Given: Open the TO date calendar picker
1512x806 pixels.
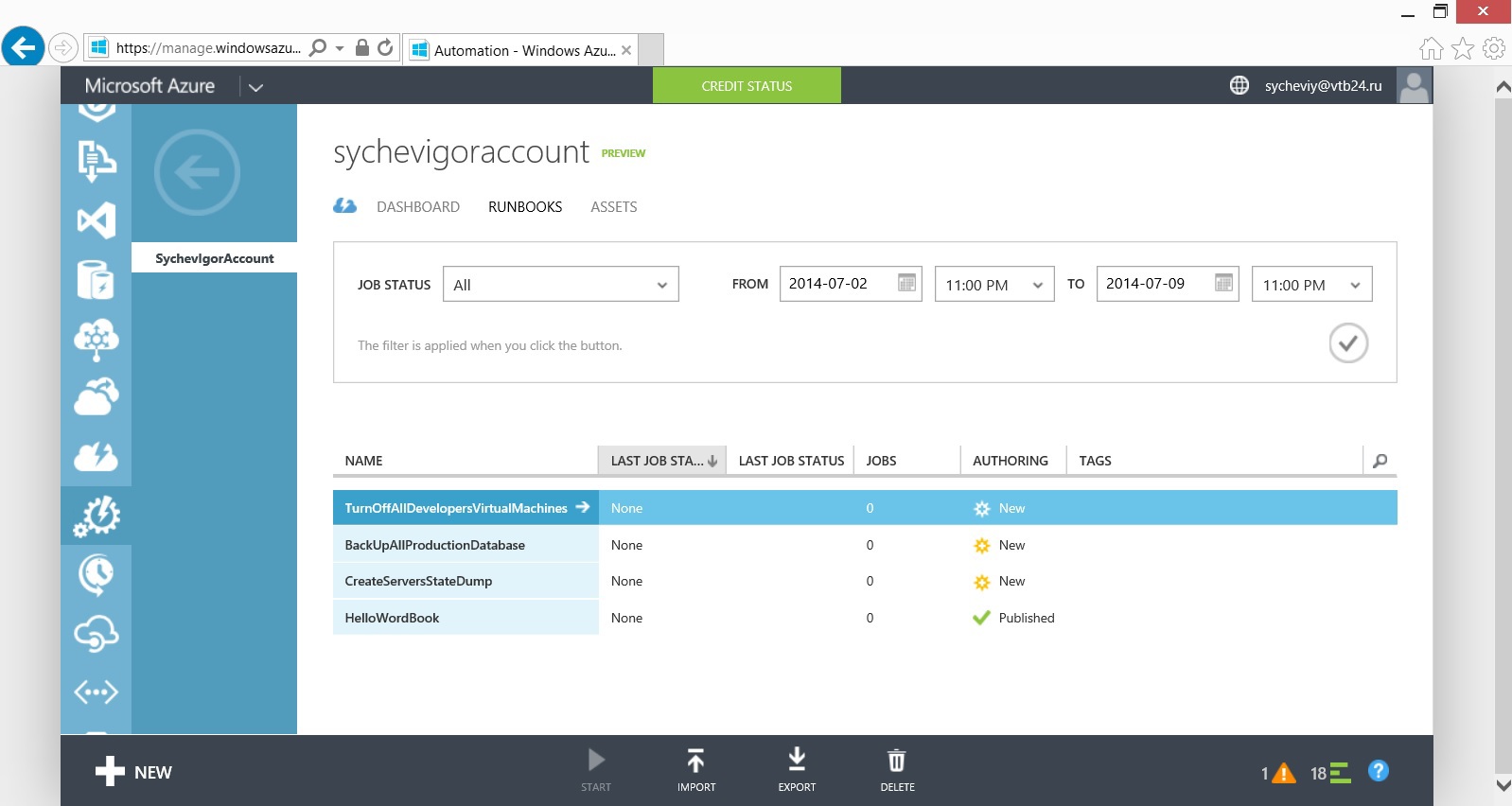Looking at the screenshot, I should pos(1223,283).
